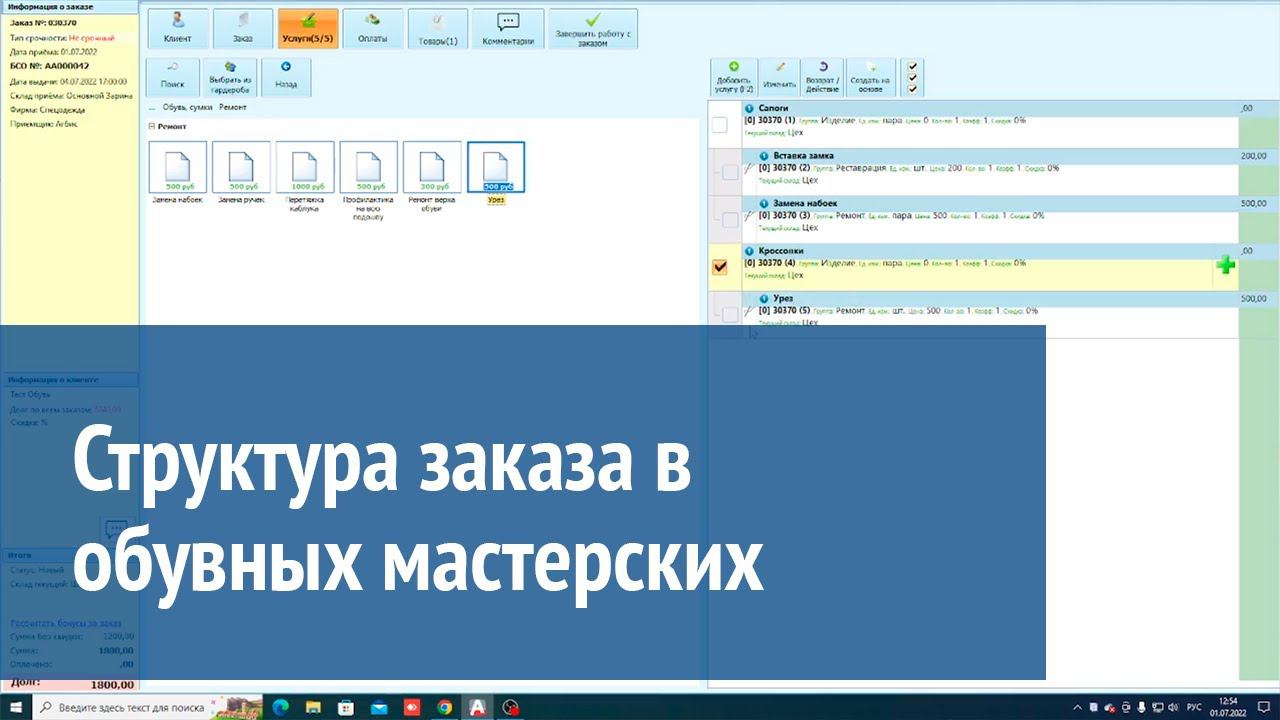The image size is (1280, 720).
Task: Click Создать на основе button
Action: (870, 77)
